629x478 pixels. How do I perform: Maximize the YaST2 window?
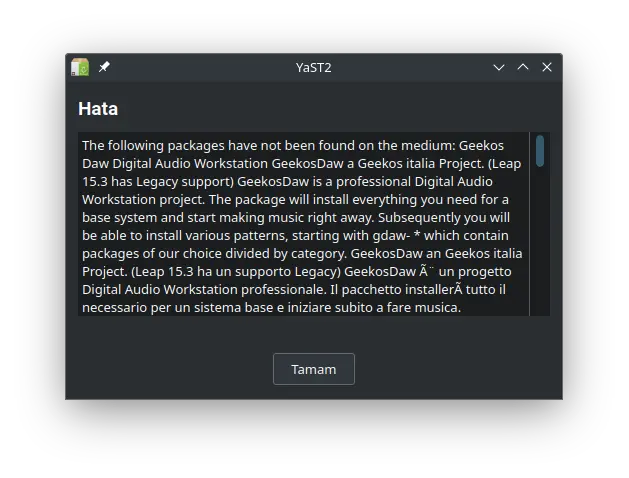pos(523,67)
